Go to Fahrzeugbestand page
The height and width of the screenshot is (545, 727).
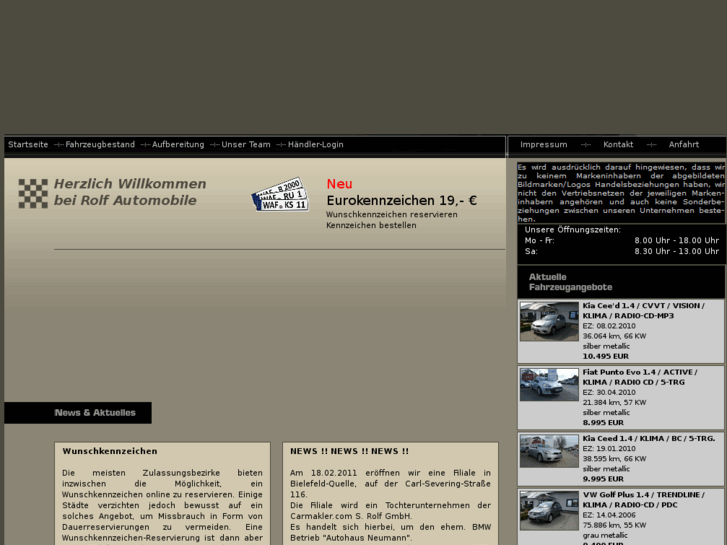[100, 145]
